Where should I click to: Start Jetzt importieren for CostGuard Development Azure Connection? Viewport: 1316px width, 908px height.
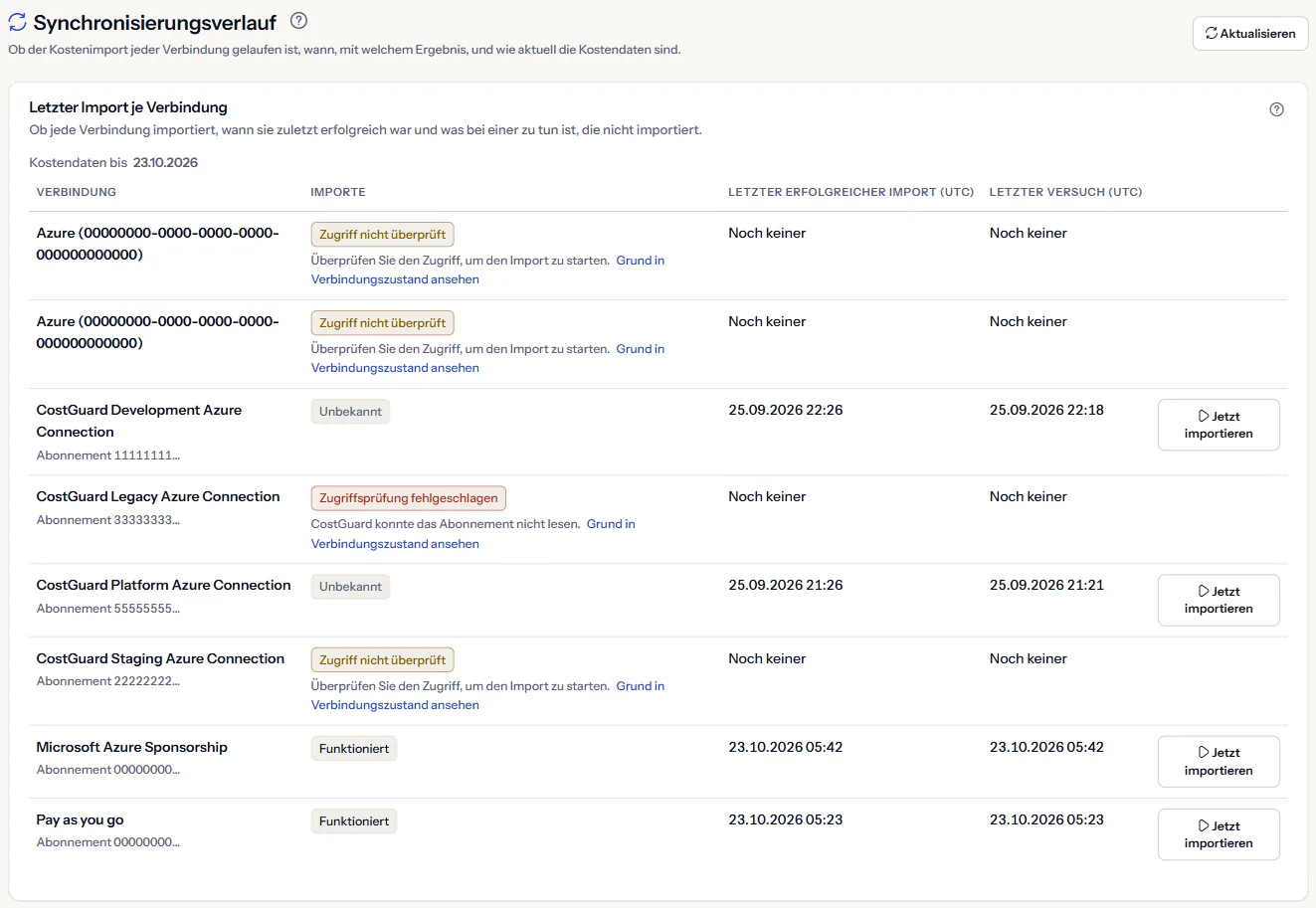(1219, 425)
